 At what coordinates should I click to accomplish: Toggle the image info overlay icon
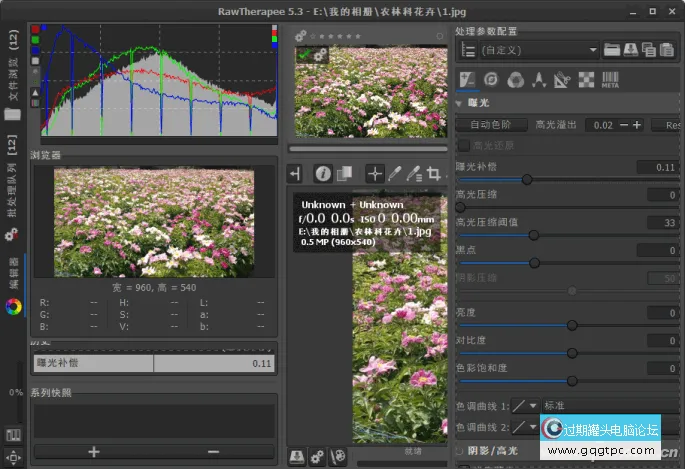coord(323,173)
